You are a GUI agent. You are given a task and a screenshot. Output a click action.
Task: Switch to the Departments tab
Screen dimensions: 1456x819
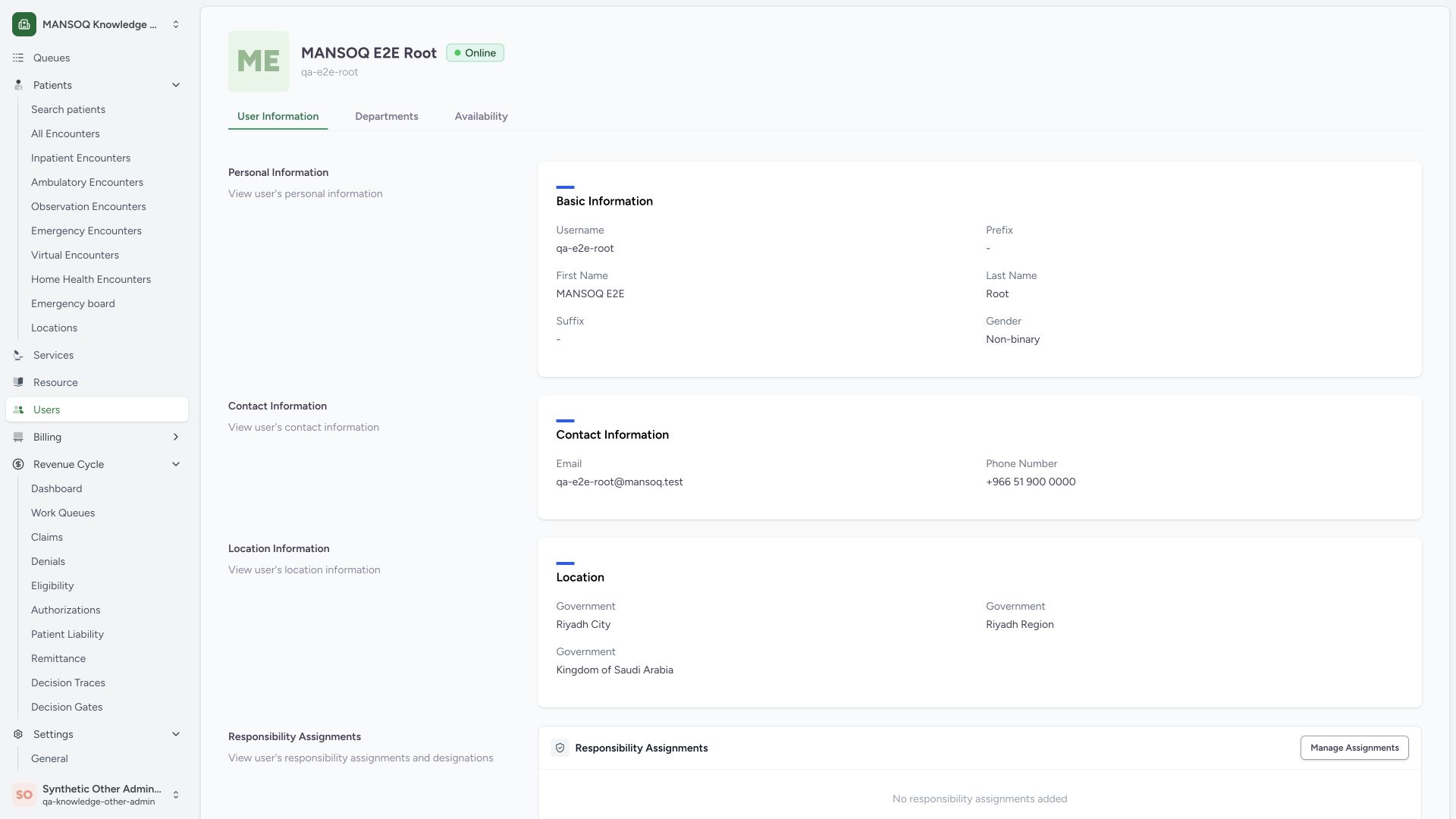tap(387, 116)
